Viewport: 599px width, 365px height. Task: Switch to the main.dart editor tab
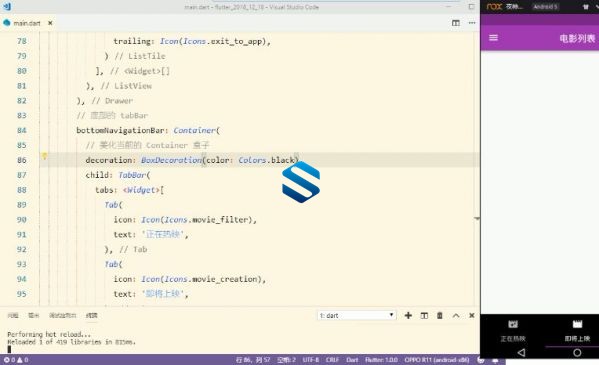pyautogui.click(x=26, y=23)
